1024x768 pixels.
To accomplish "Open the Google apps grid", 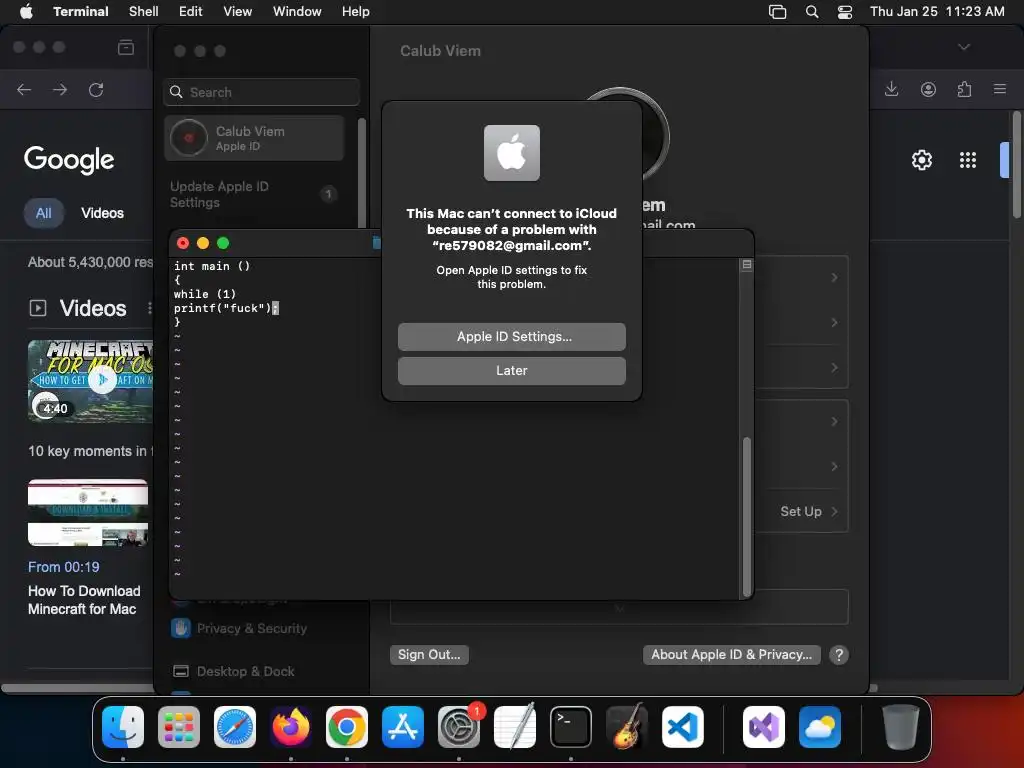I will [x=968, y=160].
